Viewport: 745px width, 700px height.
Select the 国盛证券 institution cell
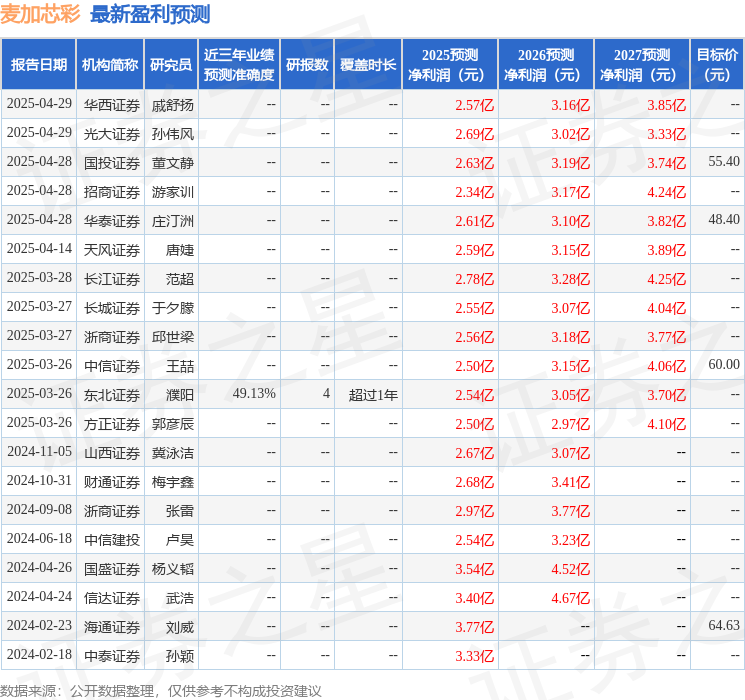click(x=112, y=569)
